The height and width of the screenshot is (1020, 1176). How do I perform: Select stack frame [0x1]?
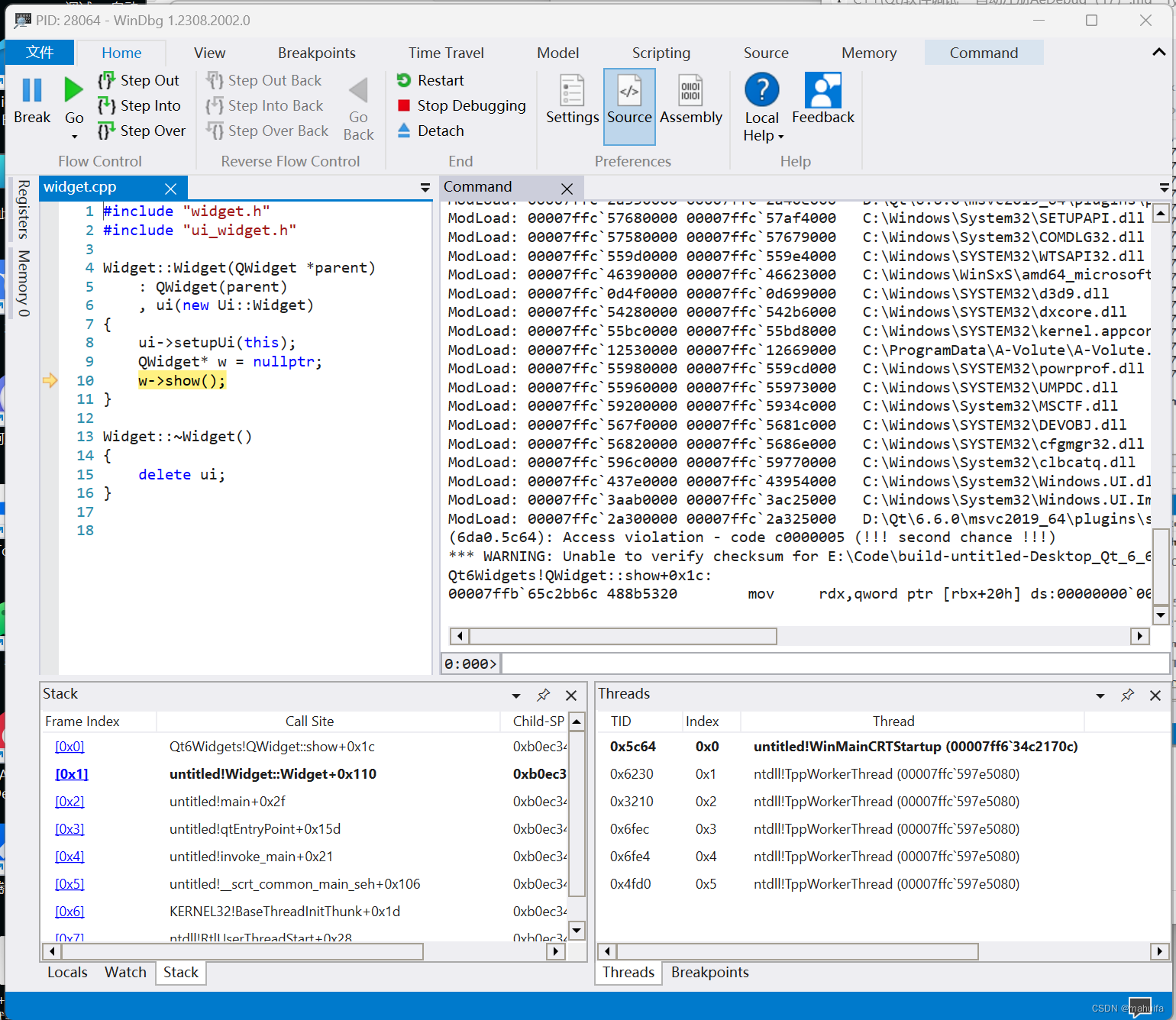point(72,774)
